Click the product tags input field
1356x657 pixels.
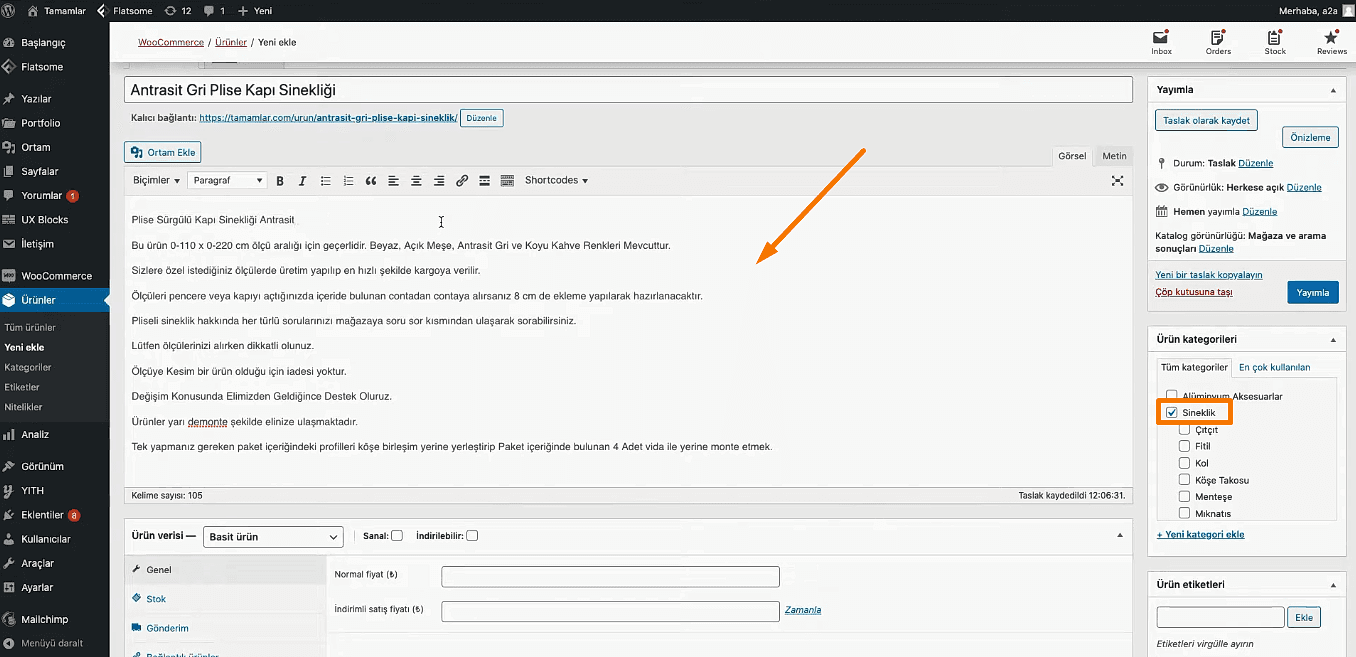coord(1220,617)
